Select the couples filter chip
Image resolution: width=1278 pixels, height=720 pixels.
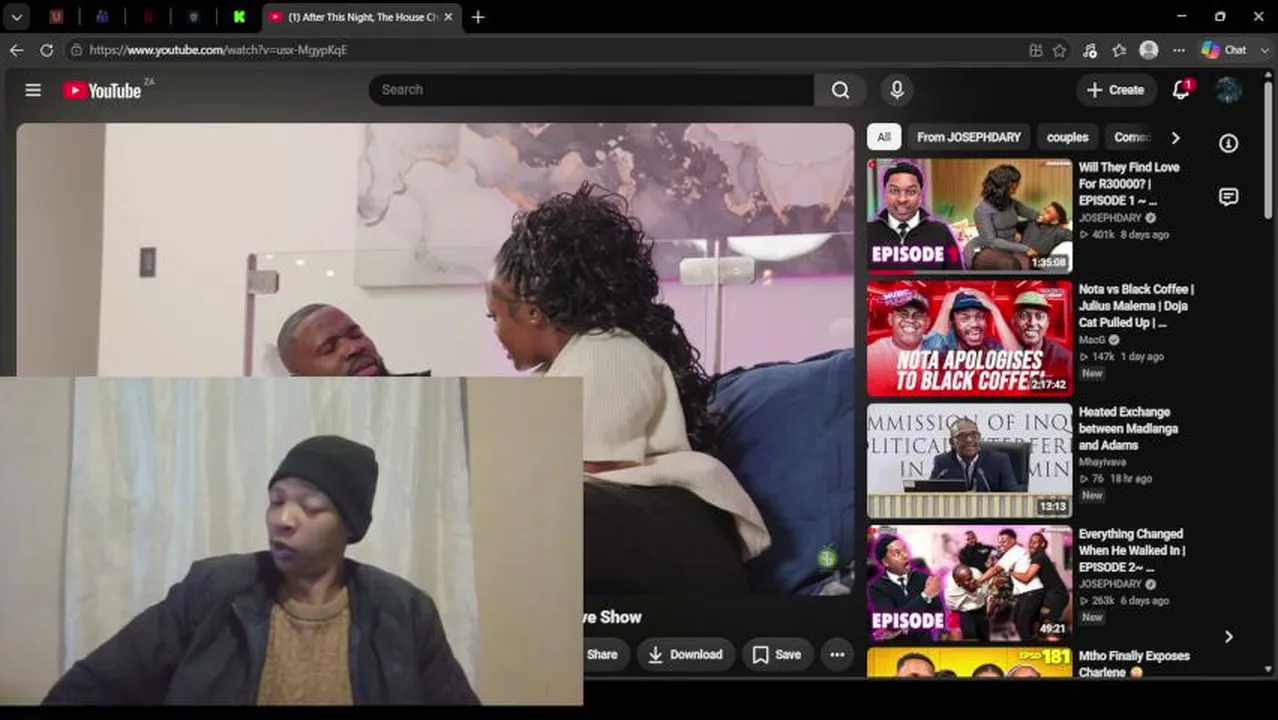1067,137
